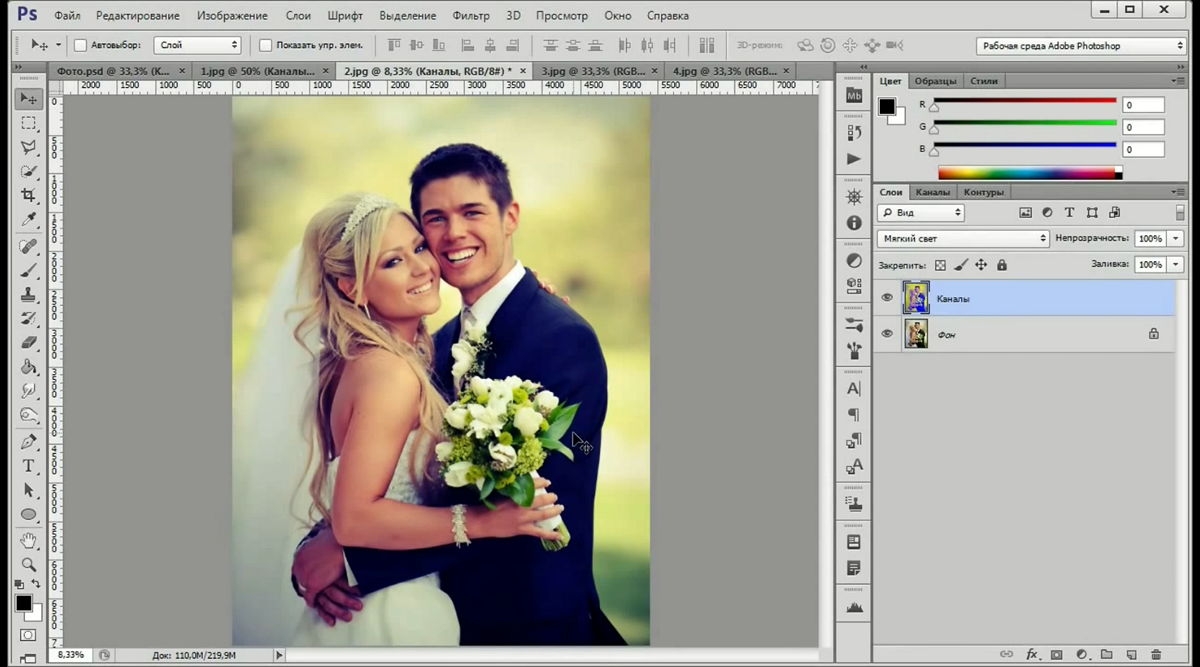Open the Рабочая среда workspace dropdown
1200x667 pixels.
1080,46
